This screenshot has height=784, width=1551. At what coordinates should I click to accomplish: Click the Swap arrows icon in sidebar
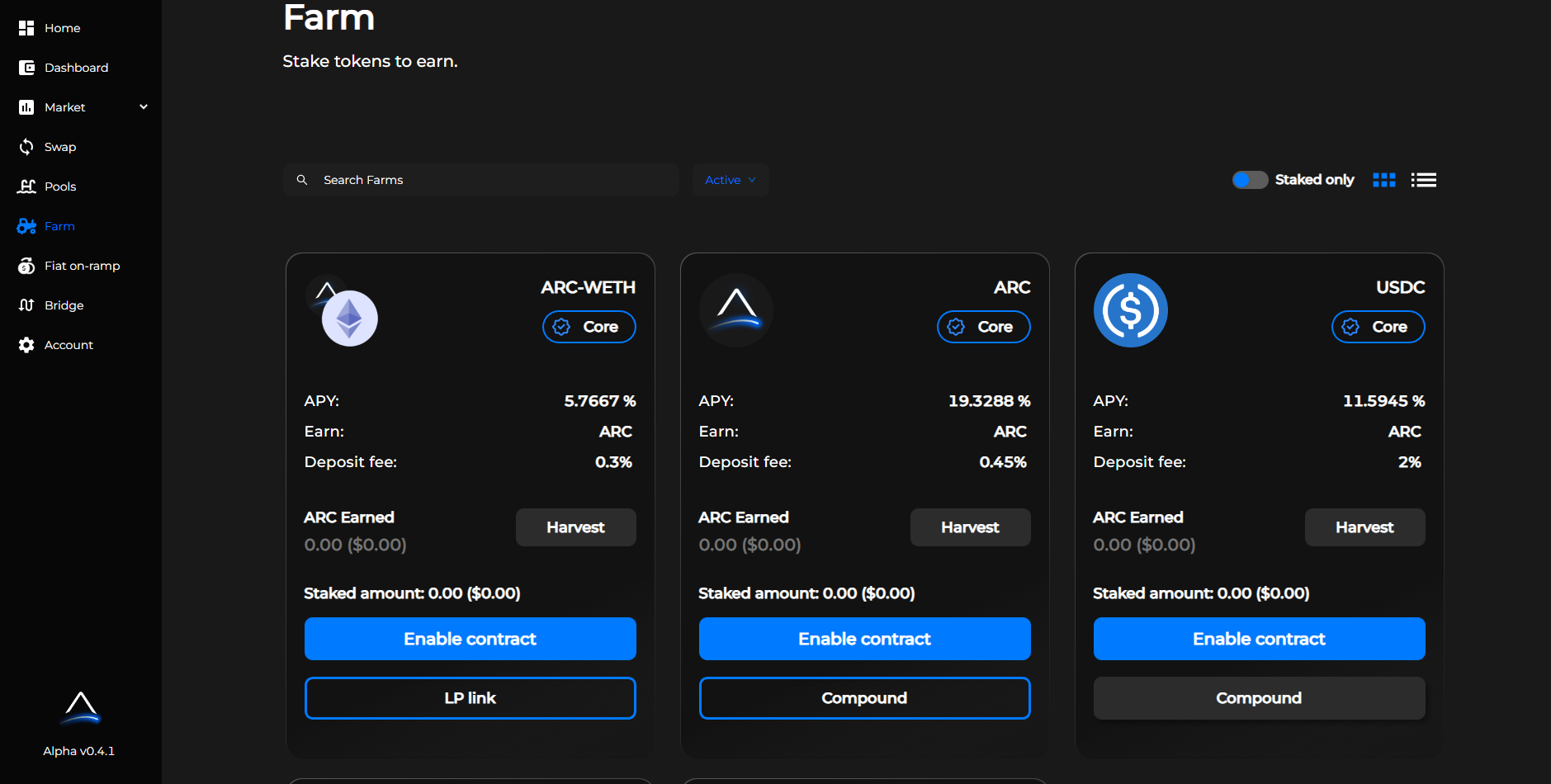(x=26, y=147)
